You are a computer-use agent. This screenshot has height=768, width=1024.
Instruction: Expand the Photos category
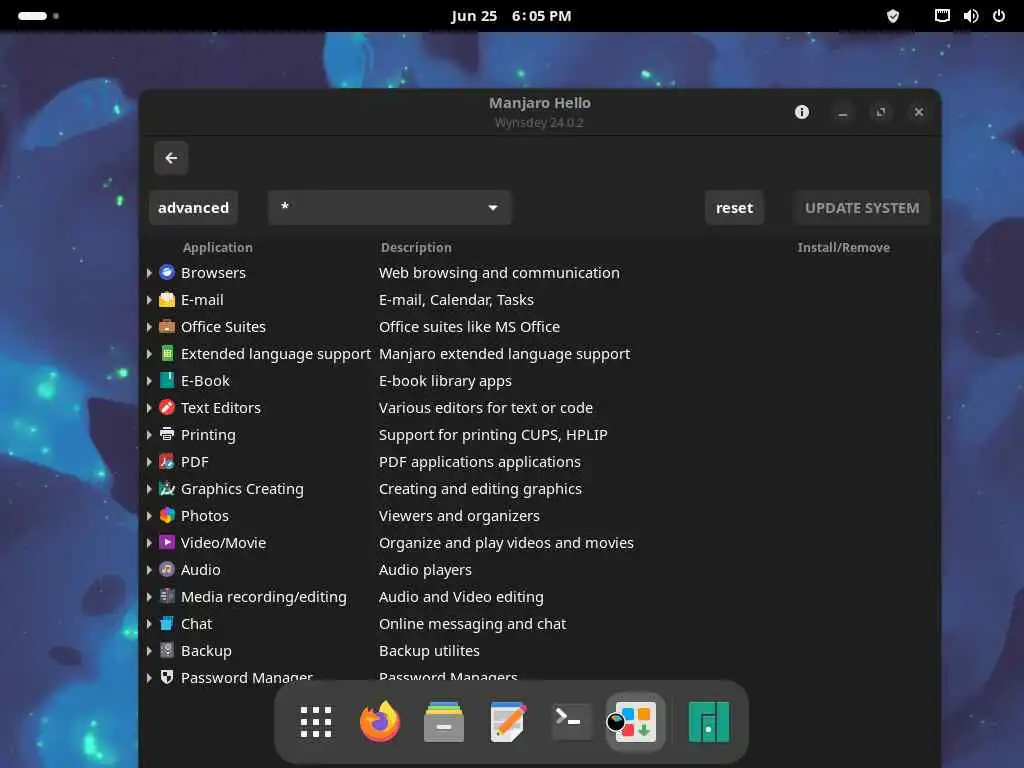coord(149,516)
